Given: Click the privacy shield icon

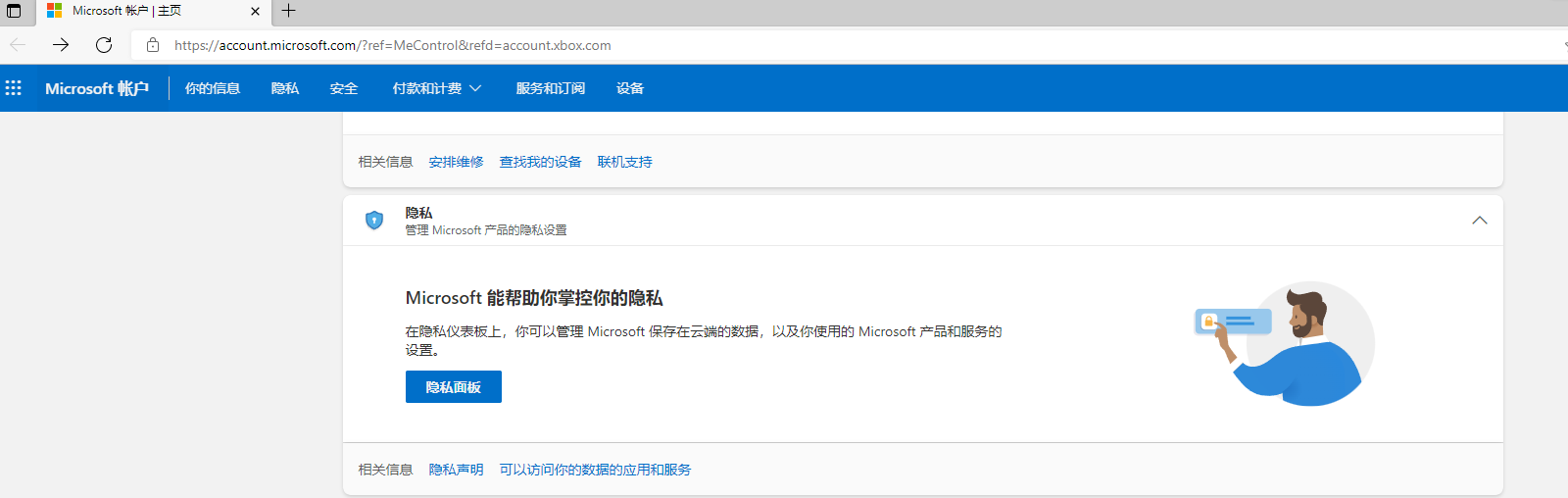Looking at the screenshot, I should [x=374, y=221].
